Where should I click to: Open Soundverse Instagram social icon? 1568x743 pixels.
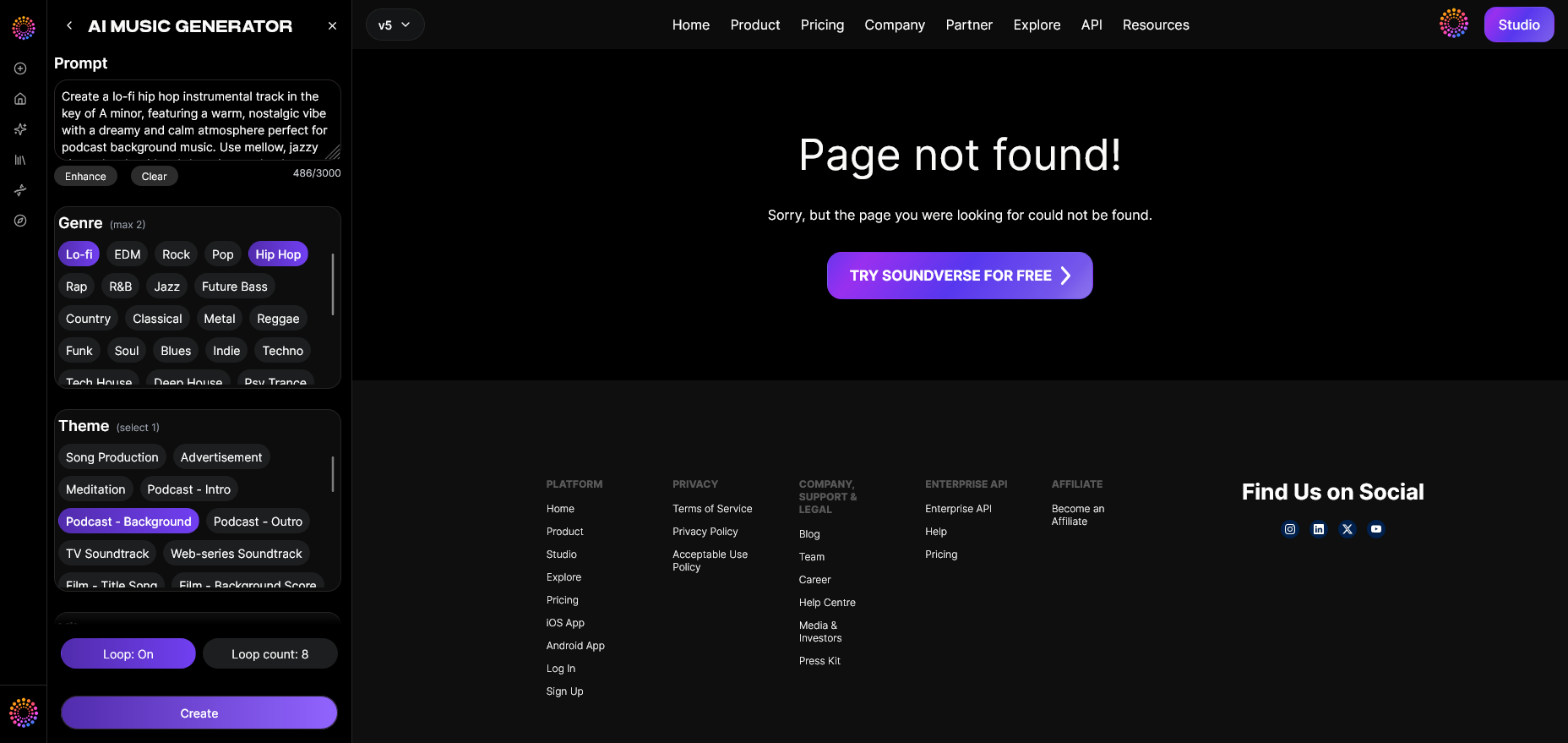[1290, 529]
